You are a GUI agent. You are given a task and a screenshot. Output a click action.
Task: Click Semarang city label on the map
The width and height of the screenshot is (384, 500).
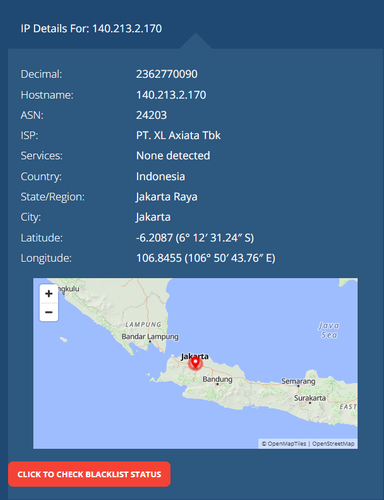click(298, 381)
